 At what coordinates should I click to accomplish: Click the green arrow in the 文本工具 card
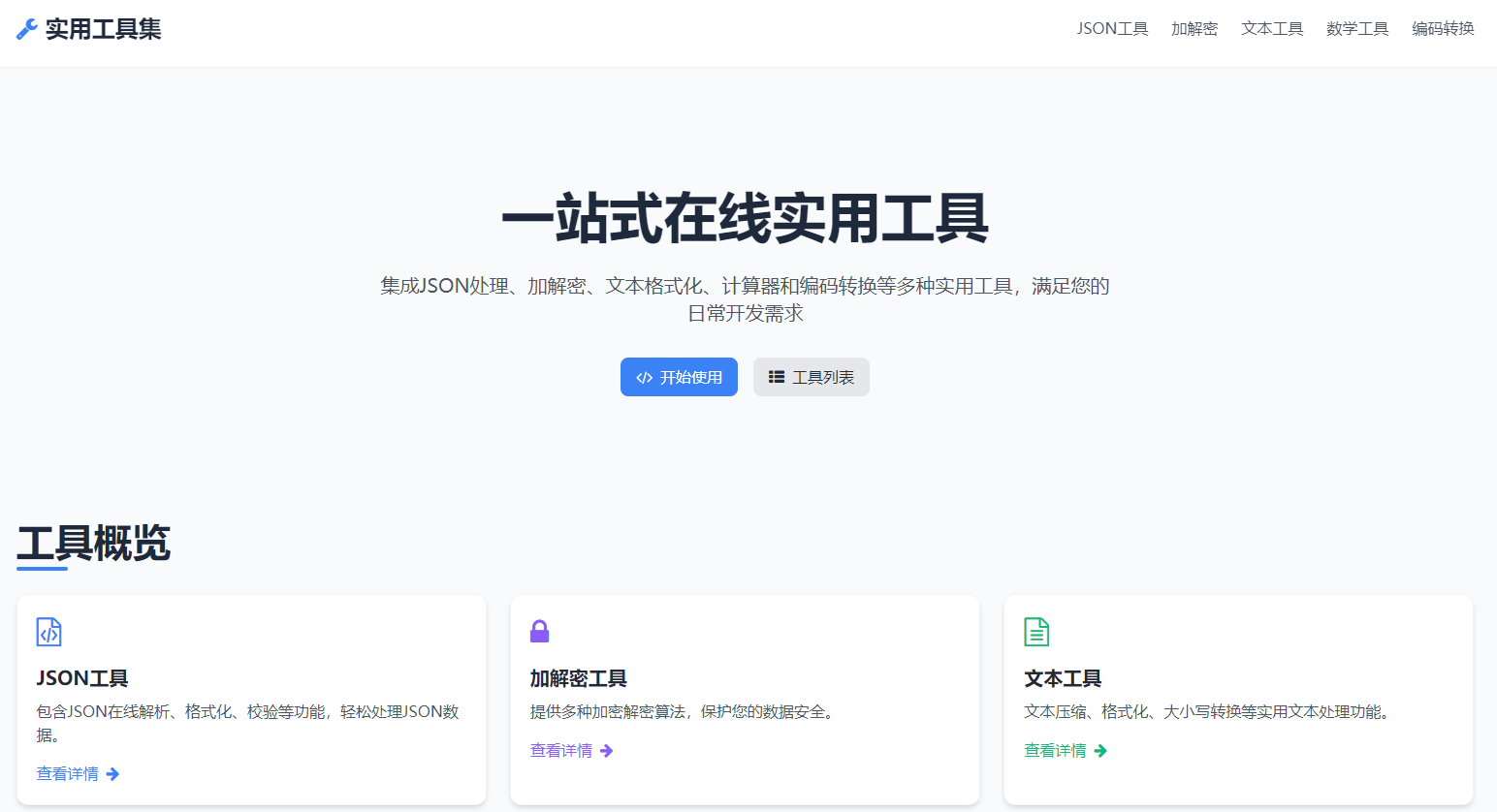point(1100,751)
